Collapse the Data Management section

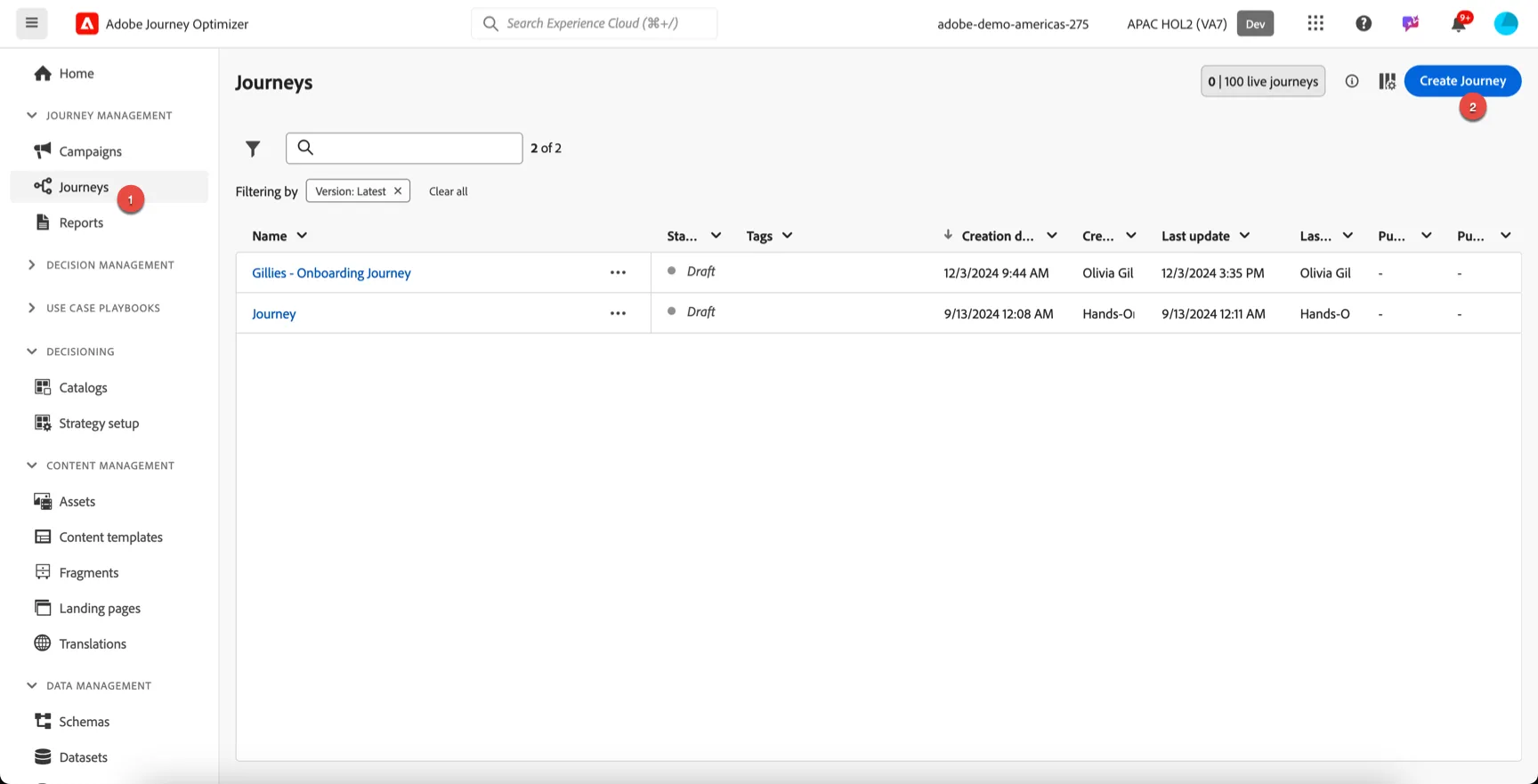click(x=32, y=685)
